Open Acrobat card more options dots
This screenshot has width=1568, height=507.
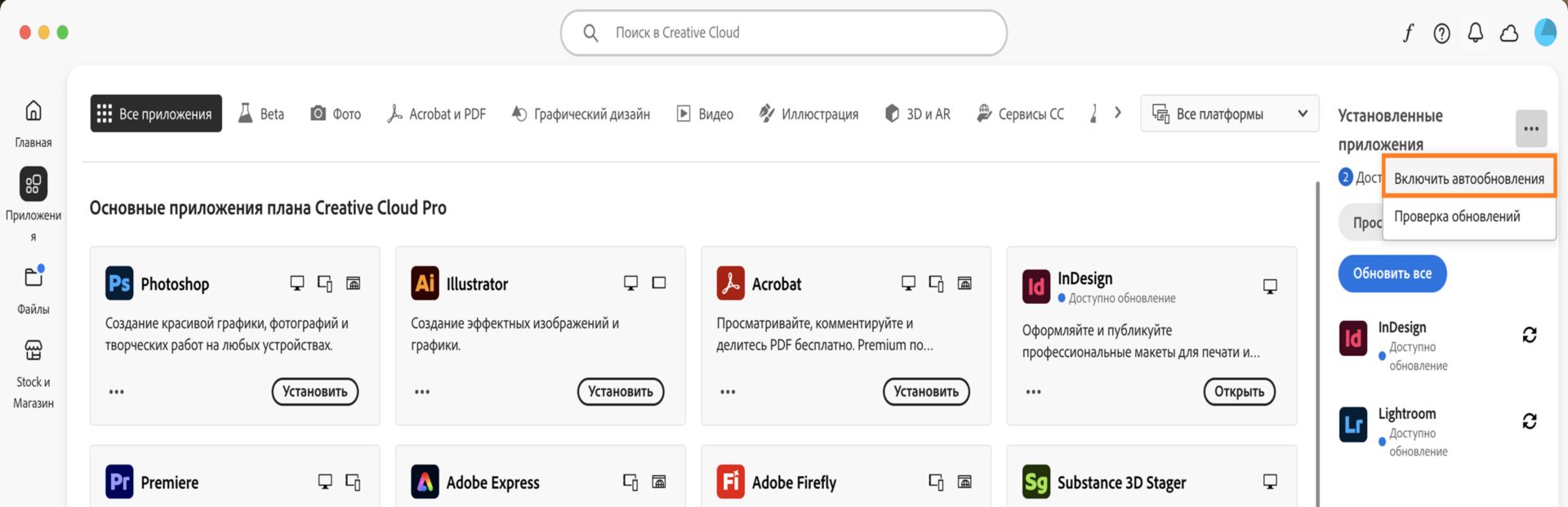coord(728,392)
